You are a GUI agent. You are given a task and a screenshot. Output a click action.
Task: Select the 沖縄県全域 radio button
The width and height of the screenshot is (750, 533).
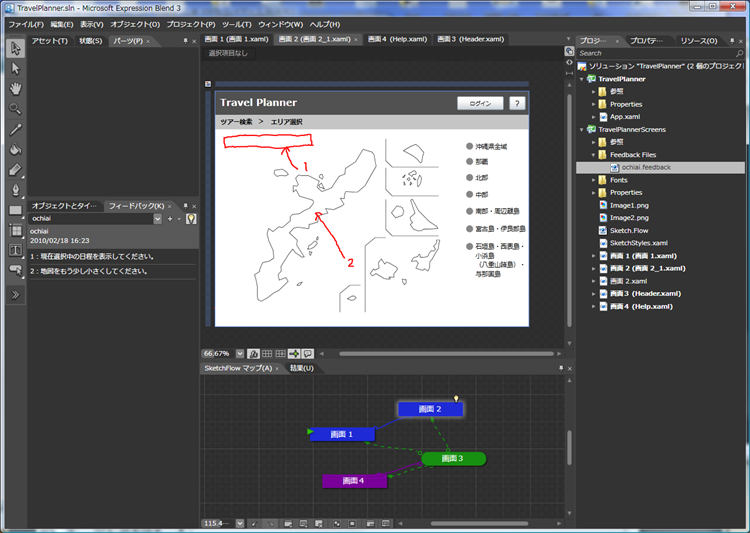(469, 146)
